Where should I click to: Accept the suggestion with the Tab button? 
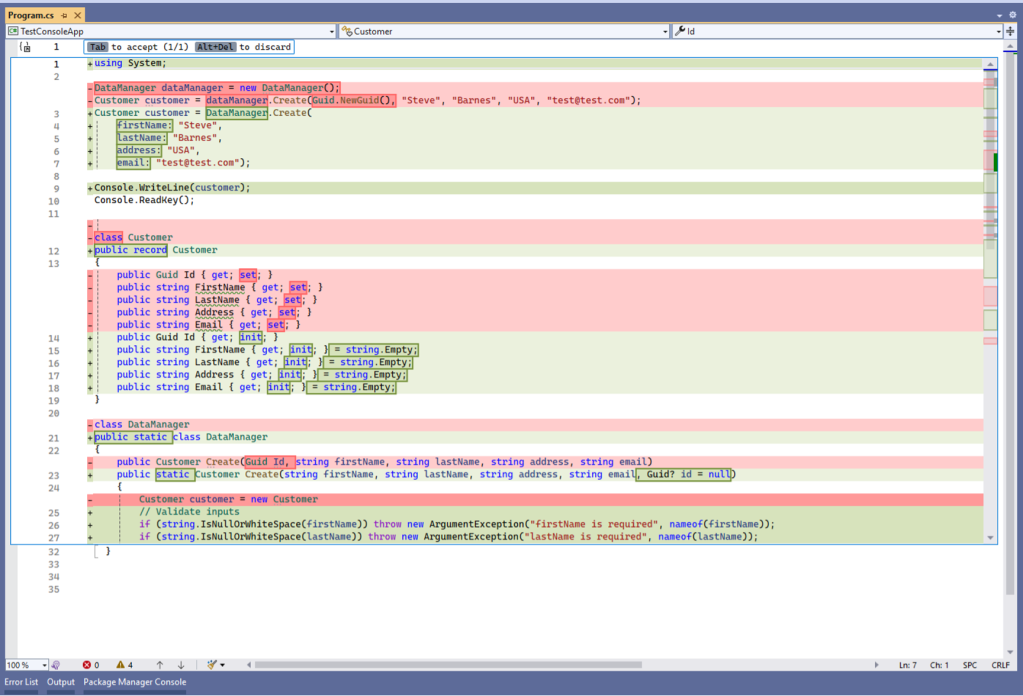click(x=97, y=47)
